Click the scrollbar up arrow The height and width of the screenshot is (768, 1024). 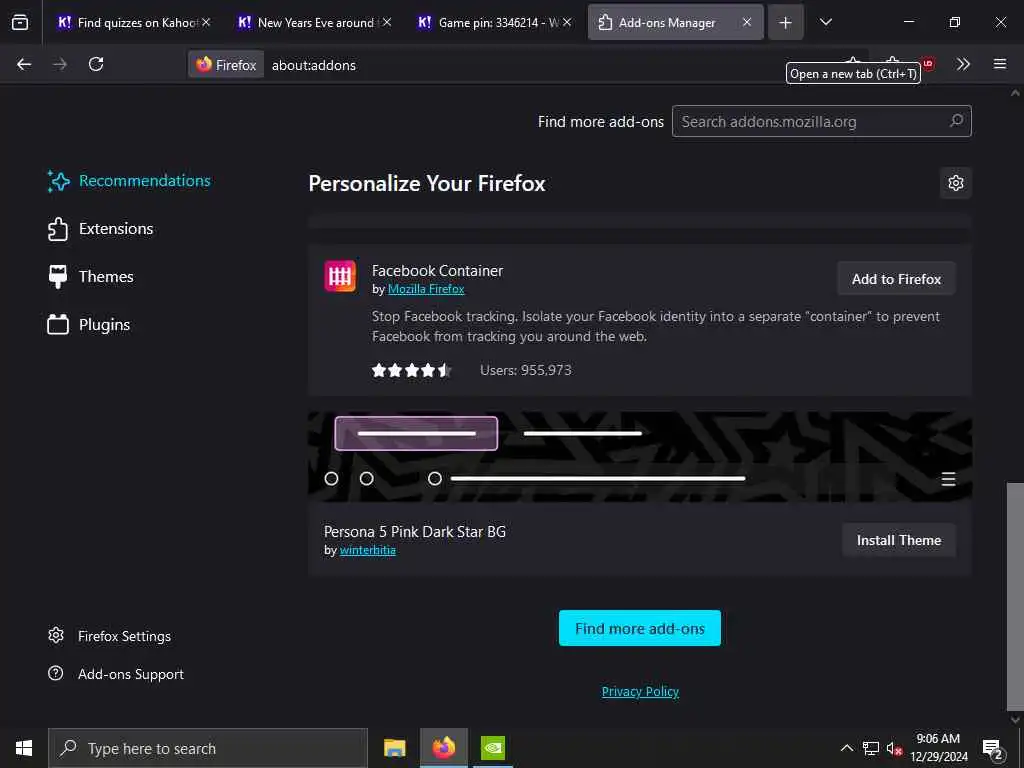pyautogui.click(x=1015, y=93)
